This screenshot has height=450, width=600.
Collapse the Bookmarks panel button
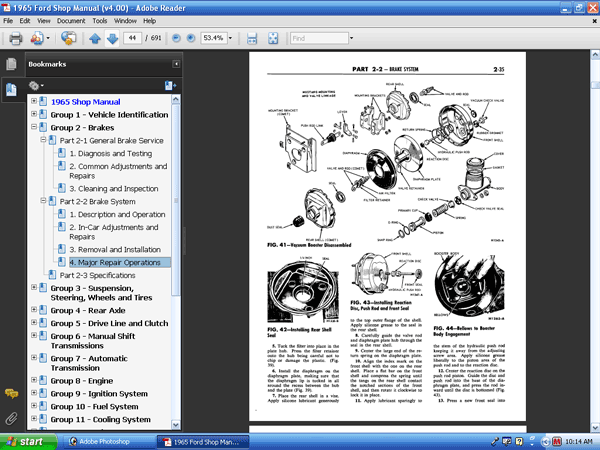click(176, 64)
